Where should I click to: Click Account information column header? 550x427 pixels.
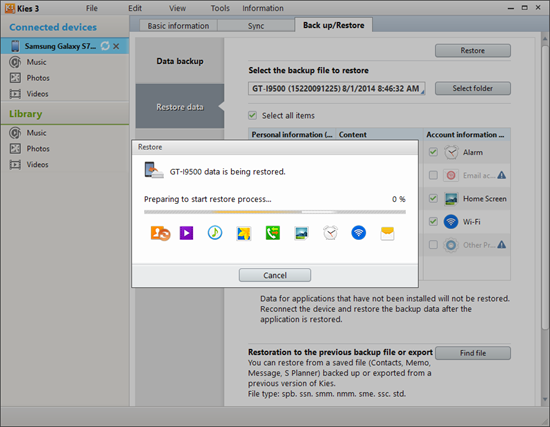click(467, 134)
